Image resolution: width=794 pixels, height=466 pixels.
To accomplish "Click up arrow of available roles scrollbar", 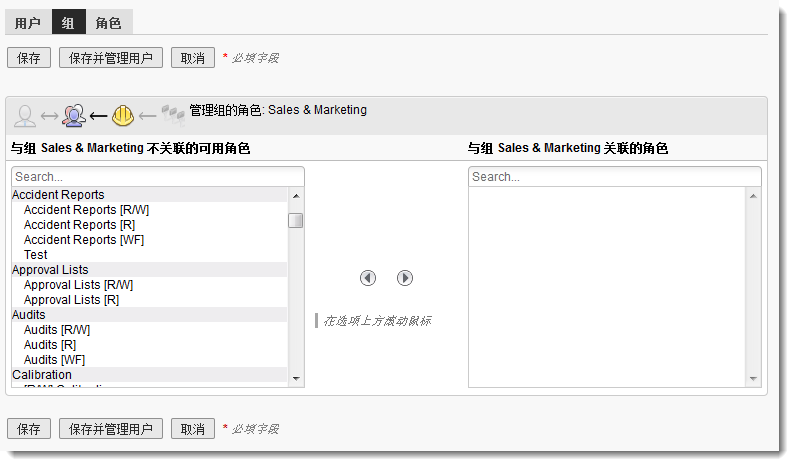I will click(296, 196).
